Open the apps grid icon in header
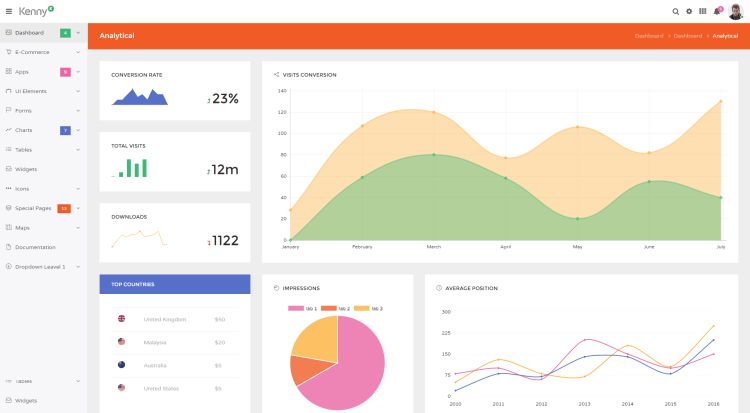Image resolution: width=750 pixels, height=413 pixels. (x=703, y=11)
